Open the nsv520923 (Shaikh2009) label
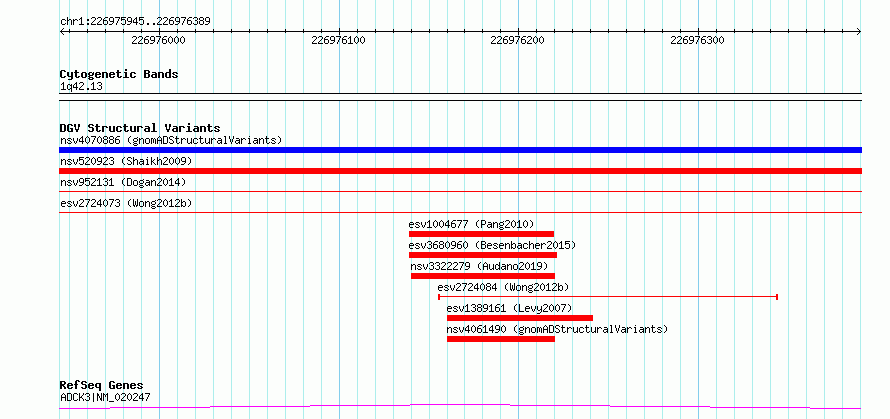 point(126,161)
